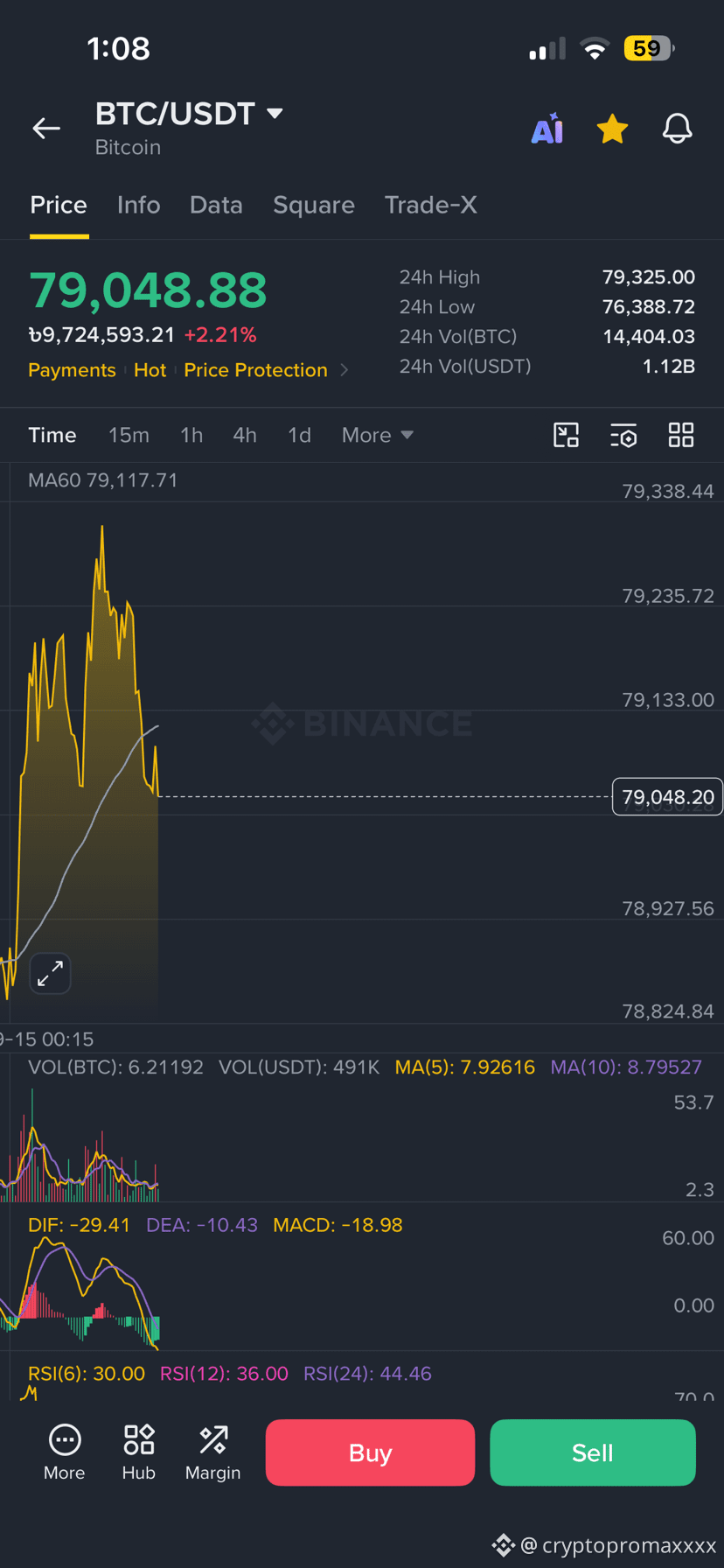
Task: Switch to the Info tab
Action: (x=139, y=205)
